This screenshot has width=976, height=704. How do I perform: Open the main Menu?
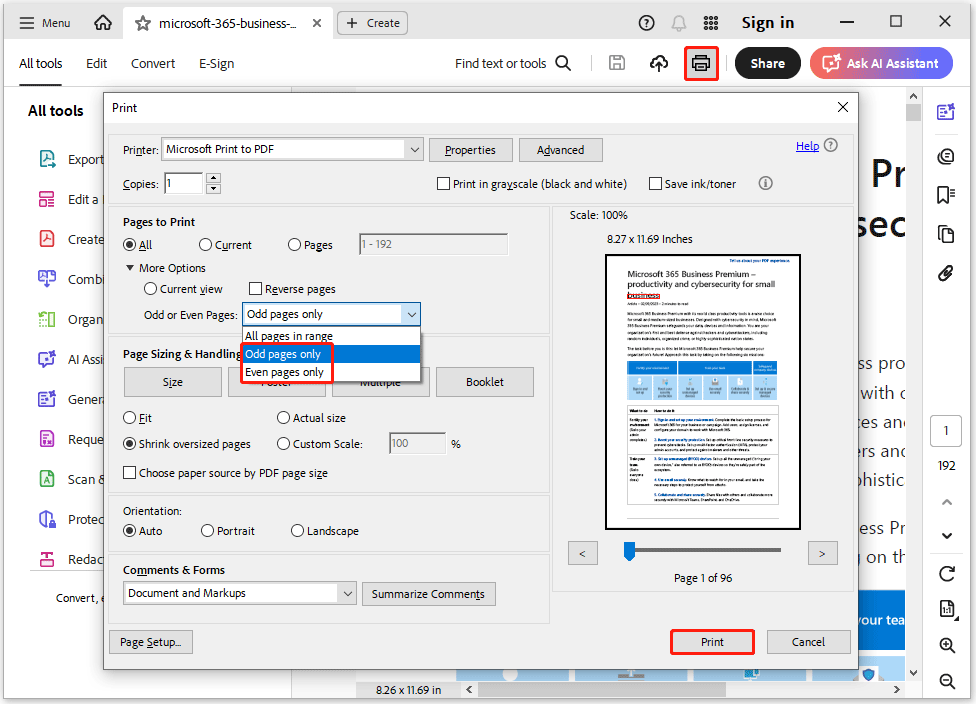(45, 23)
